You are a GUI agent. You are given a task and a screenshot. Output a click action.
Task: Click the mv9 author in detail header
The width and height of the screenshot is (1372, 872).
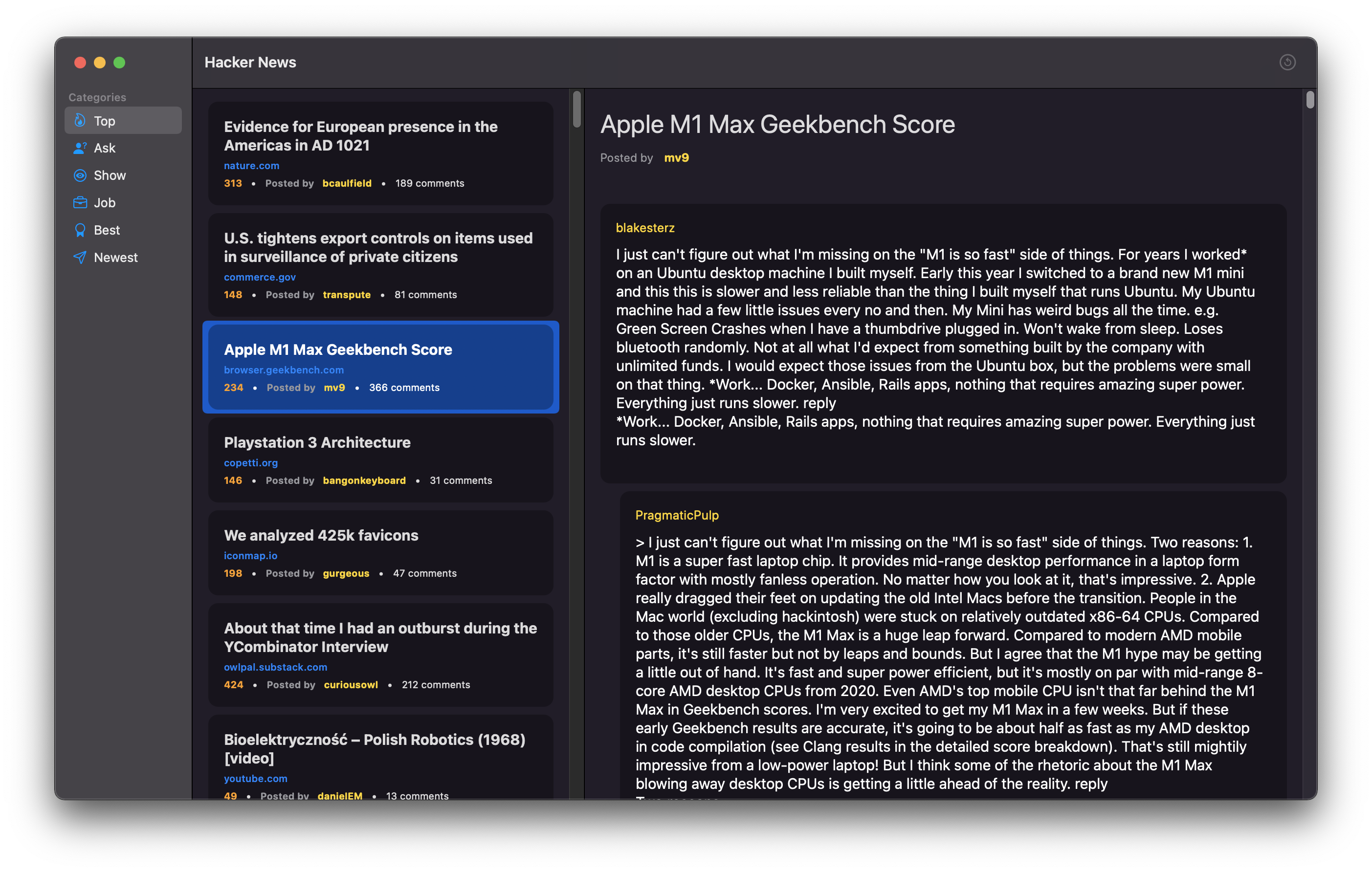(676, 158)
